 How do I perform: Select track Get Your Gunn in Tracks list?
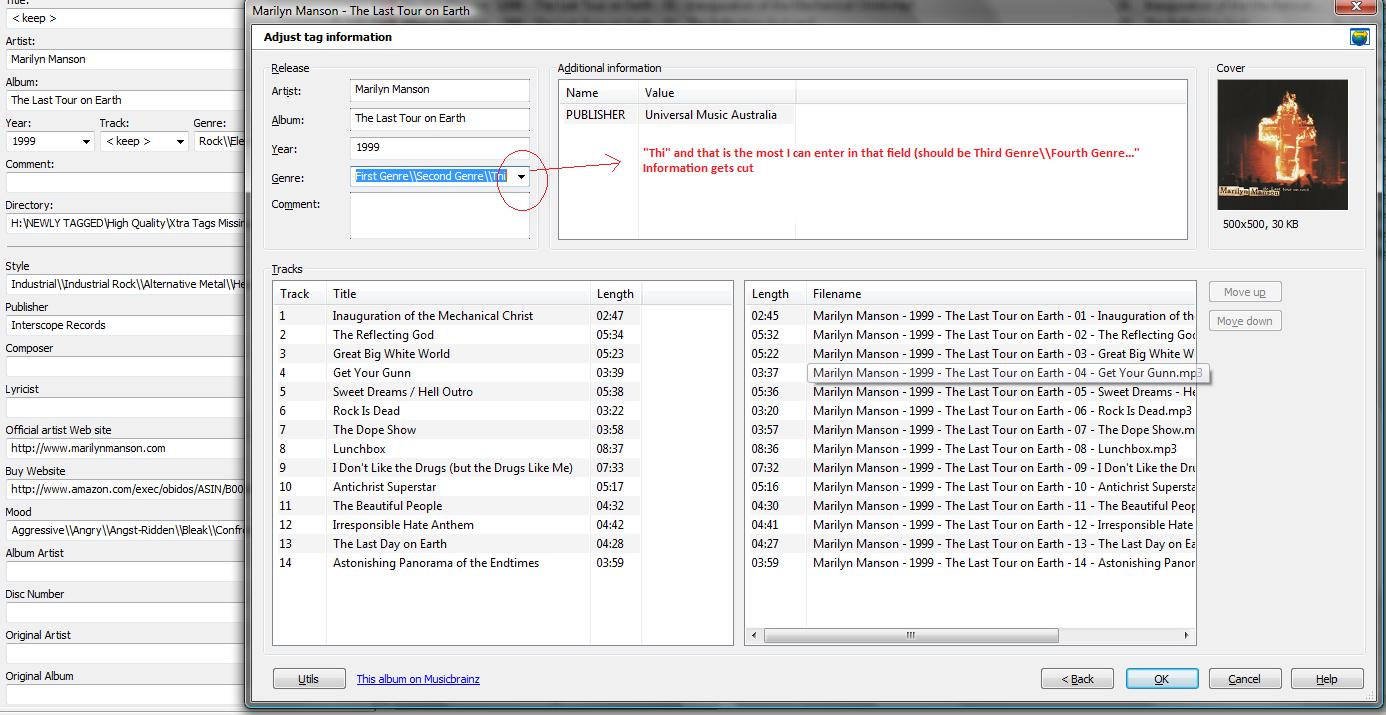(372, 373)
